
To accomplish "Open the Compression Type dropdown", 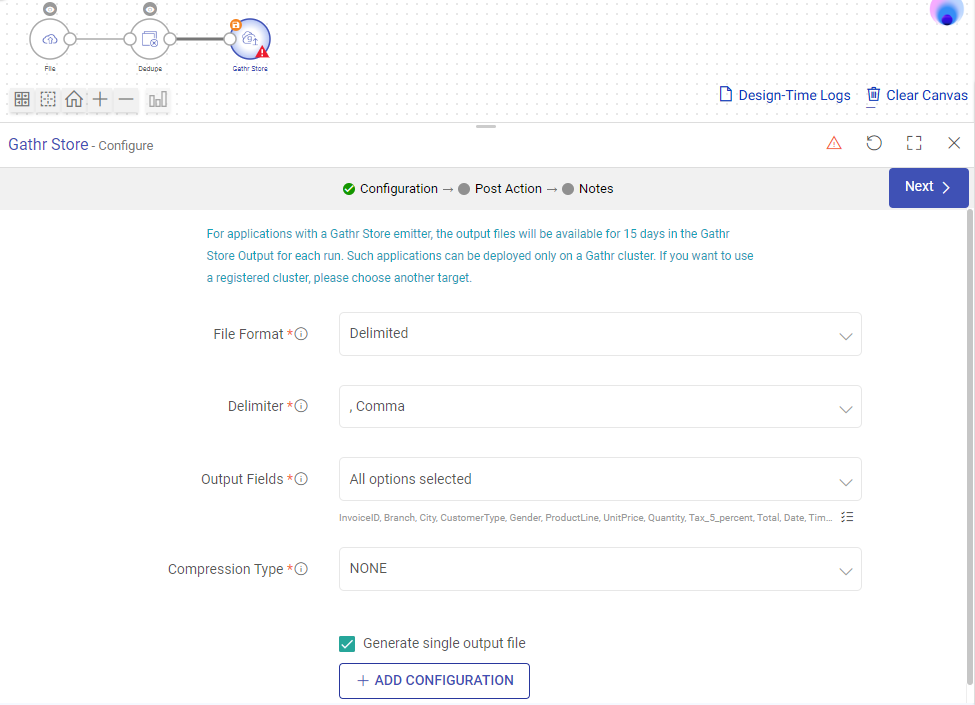I will tap(600, 568).
